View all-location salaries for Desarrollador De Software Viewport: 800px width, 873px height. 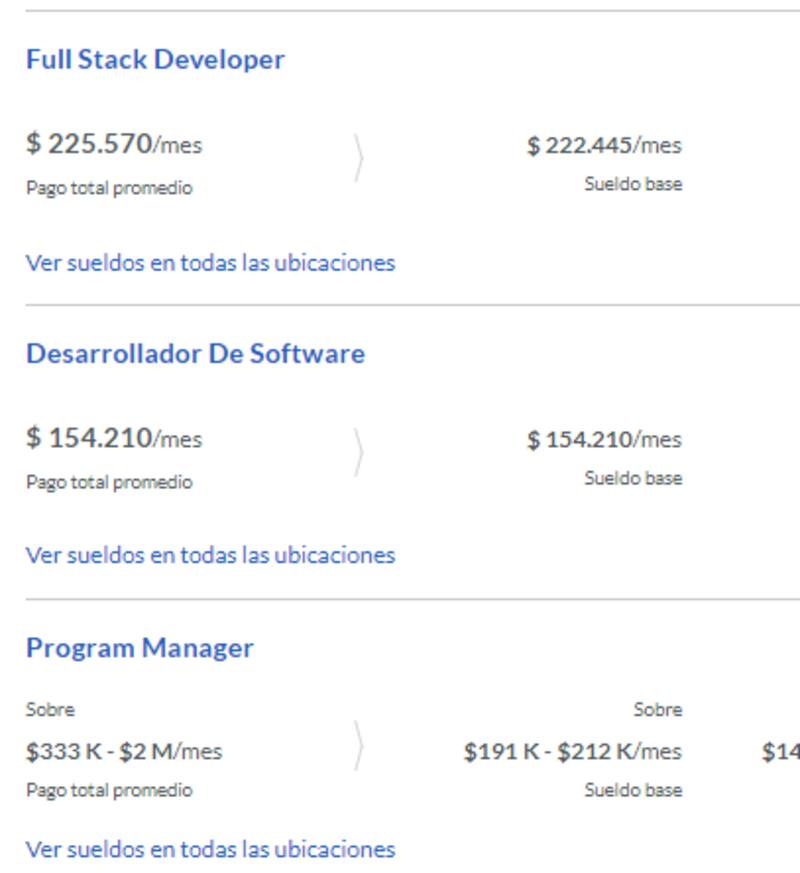pos(210,555)
